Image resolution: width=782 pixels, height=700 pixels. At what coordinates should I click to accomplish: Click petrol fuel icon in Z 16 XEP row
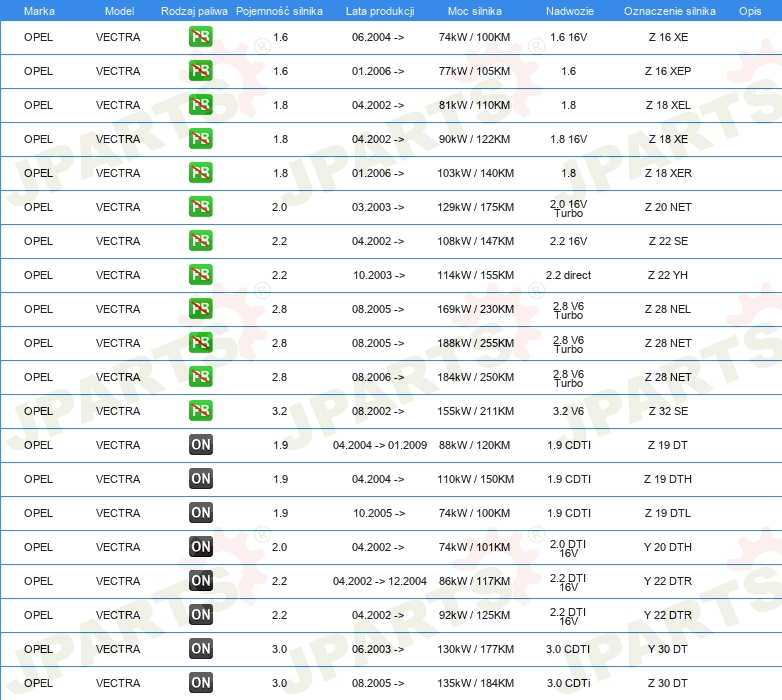(200, 71)
